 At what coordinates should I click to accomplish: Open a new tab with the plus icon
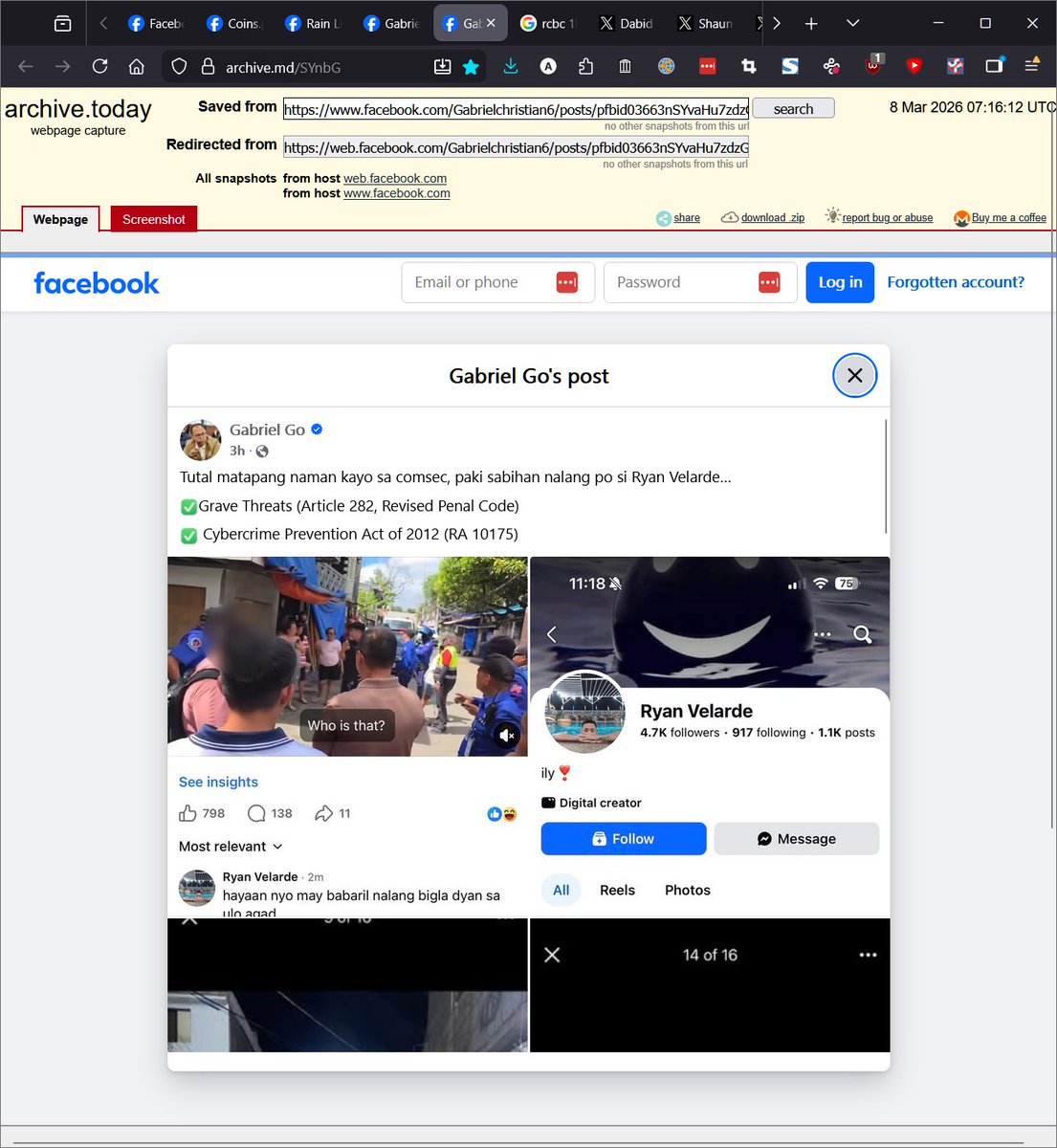pos(811,24)
